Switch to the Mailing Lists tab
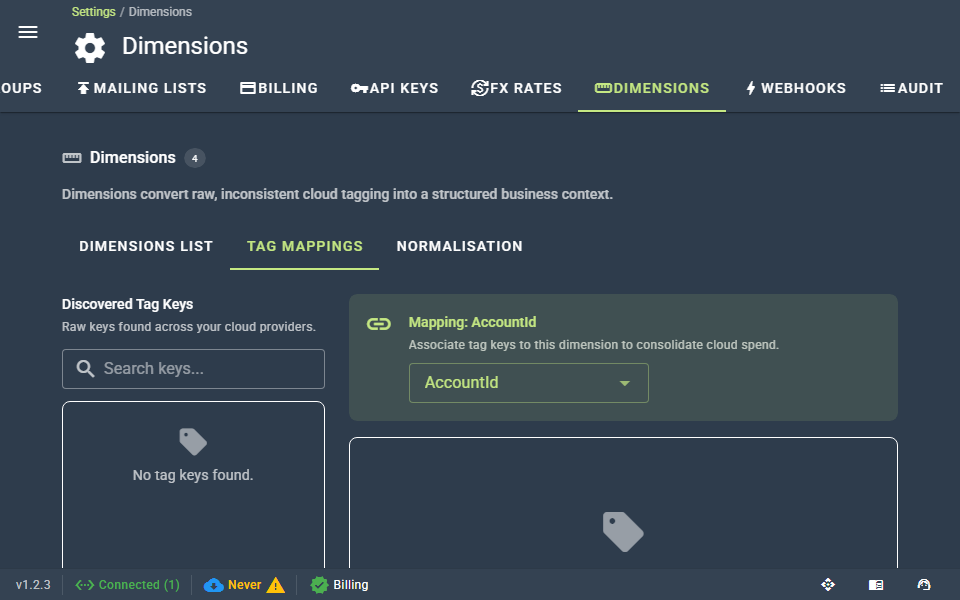960x600 pixels. (141, 88)
